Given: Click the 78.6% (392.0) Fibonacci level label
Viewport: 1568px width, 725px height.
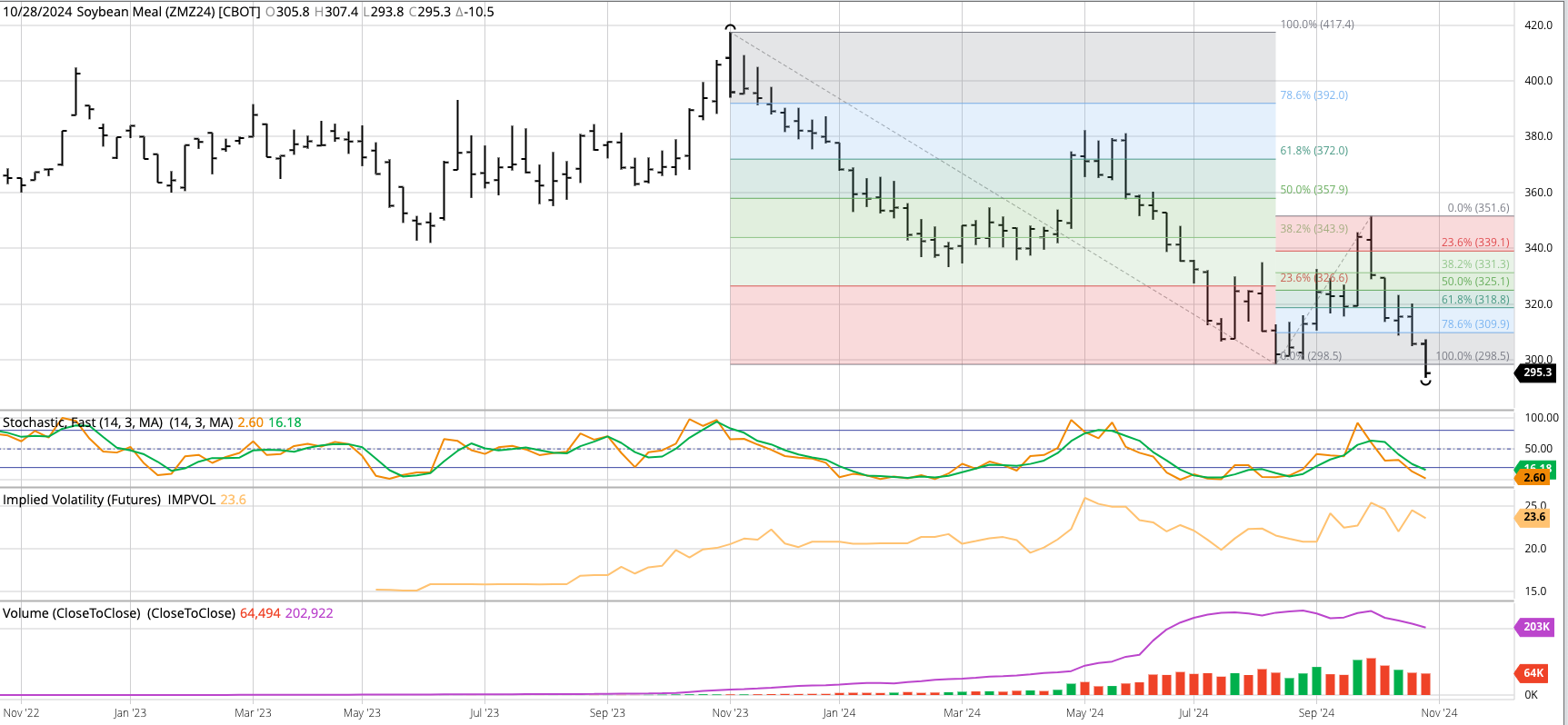Looking at the screenshot, I should click(x=1314, y=95).
